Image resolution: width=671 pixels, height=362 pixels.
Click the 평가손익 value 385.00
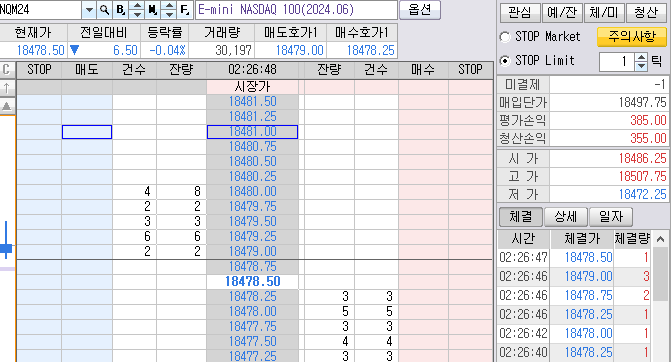[x=609, y=121]
